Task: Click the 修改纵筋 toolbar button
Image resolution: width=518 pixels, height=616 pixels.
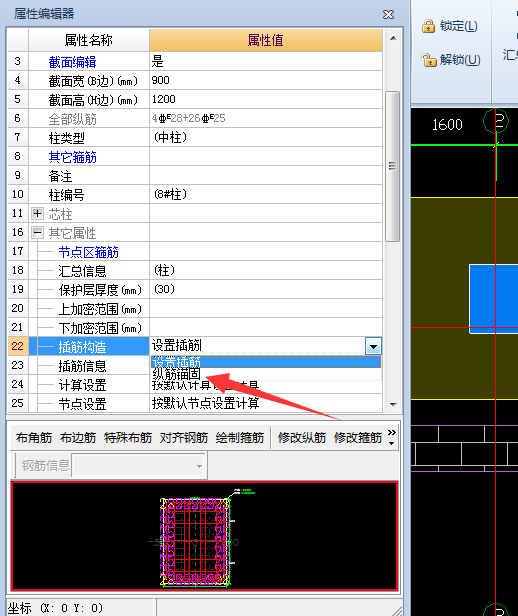Action: pos(302,438)
